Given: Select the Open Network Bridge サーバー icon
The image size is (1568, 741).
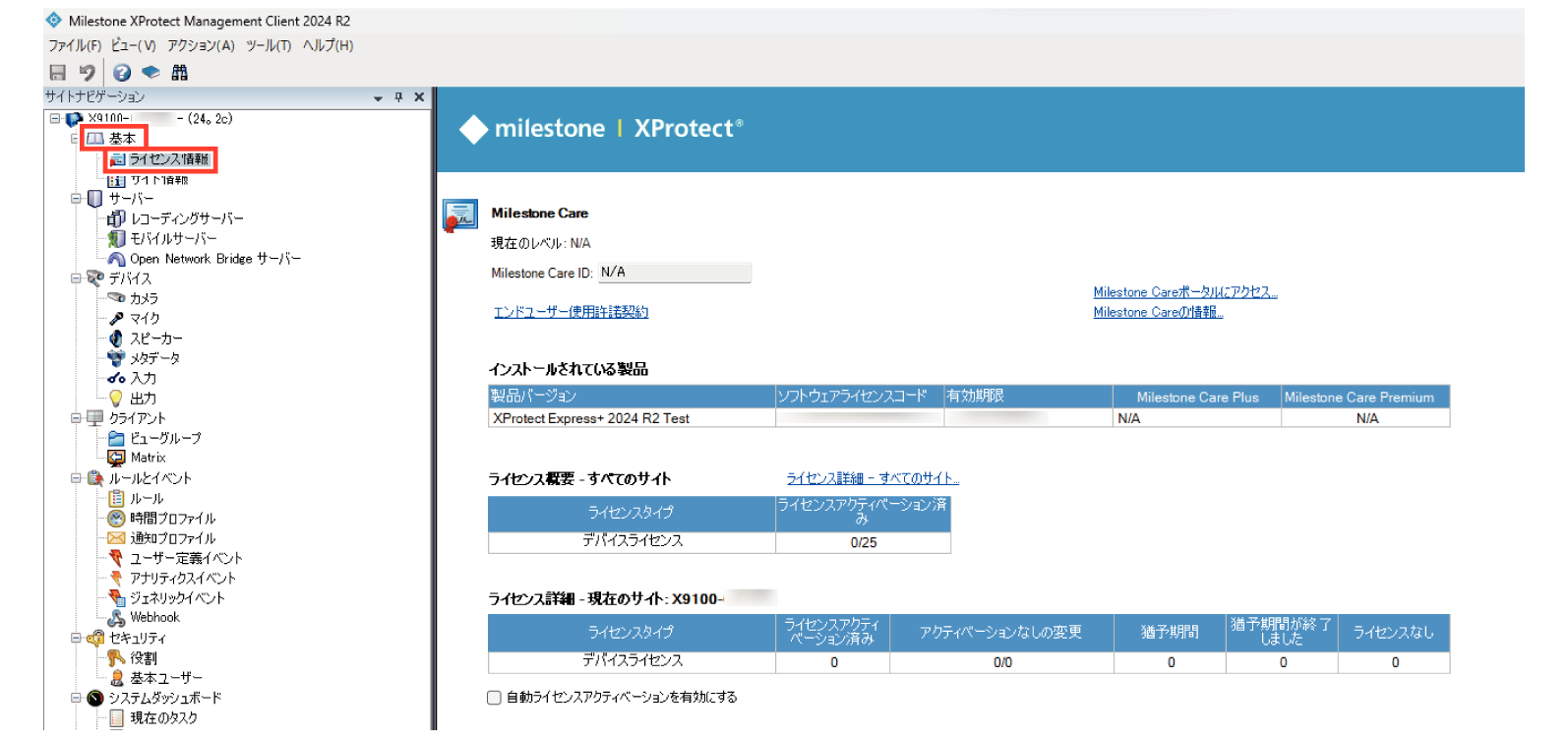Looking at the screenshot, I should click(116, 259).
